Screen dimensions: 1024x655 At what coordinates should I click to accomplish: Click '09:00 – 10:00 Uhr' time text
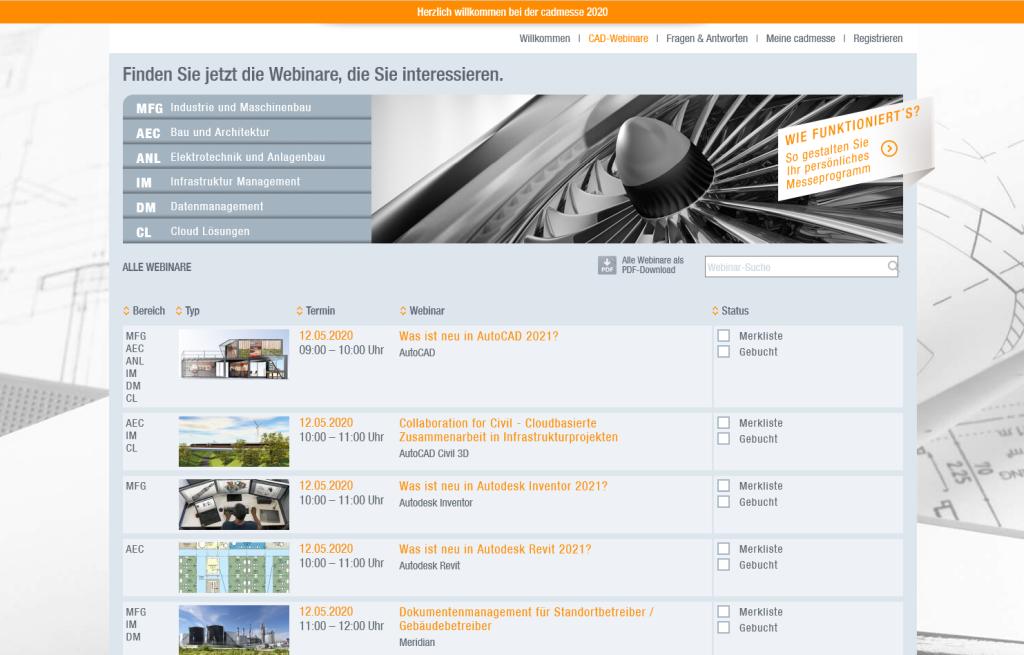coord(342,350)
